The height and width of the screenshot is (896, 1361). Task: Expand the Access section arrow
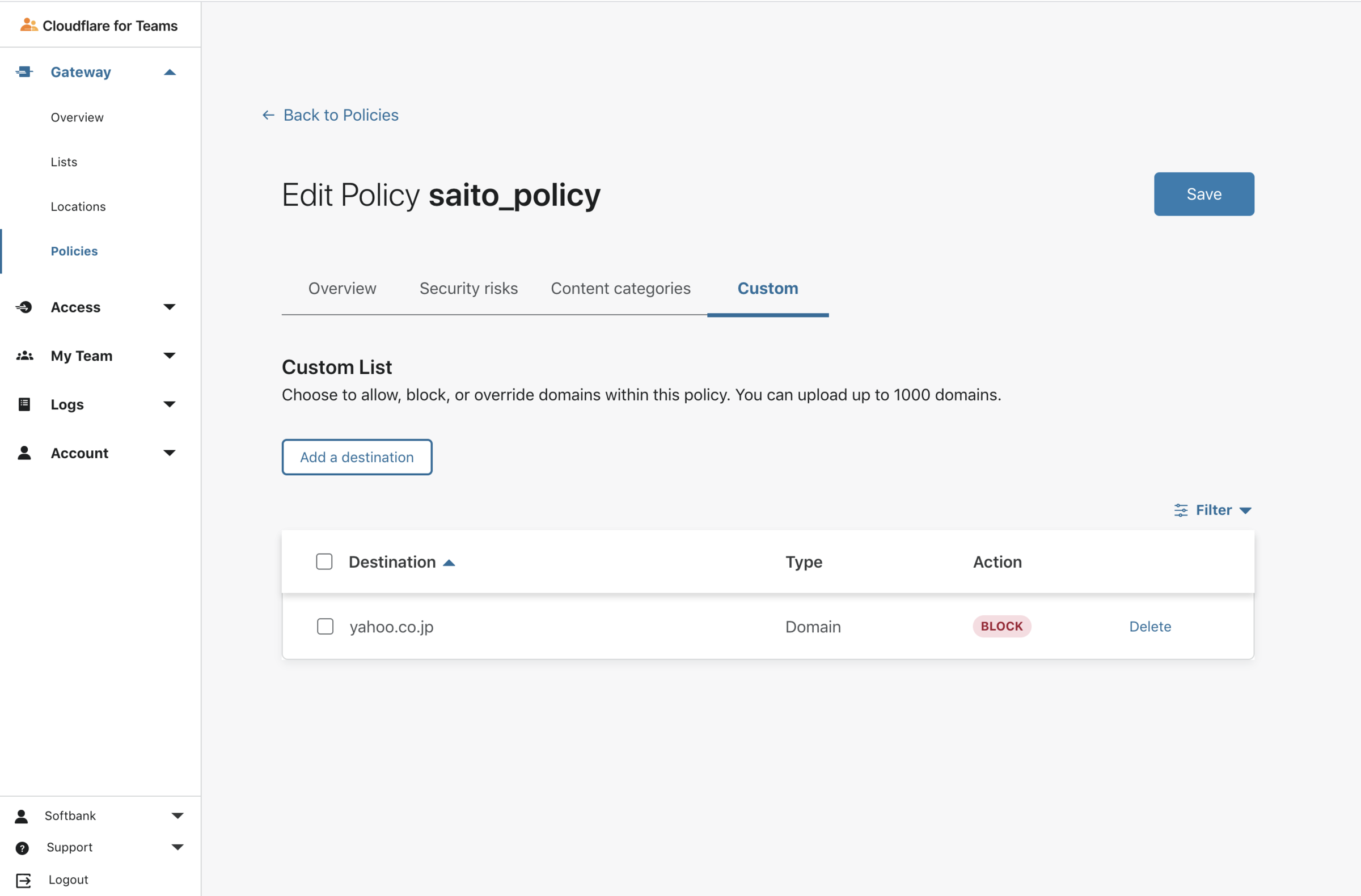pos(169,307)
